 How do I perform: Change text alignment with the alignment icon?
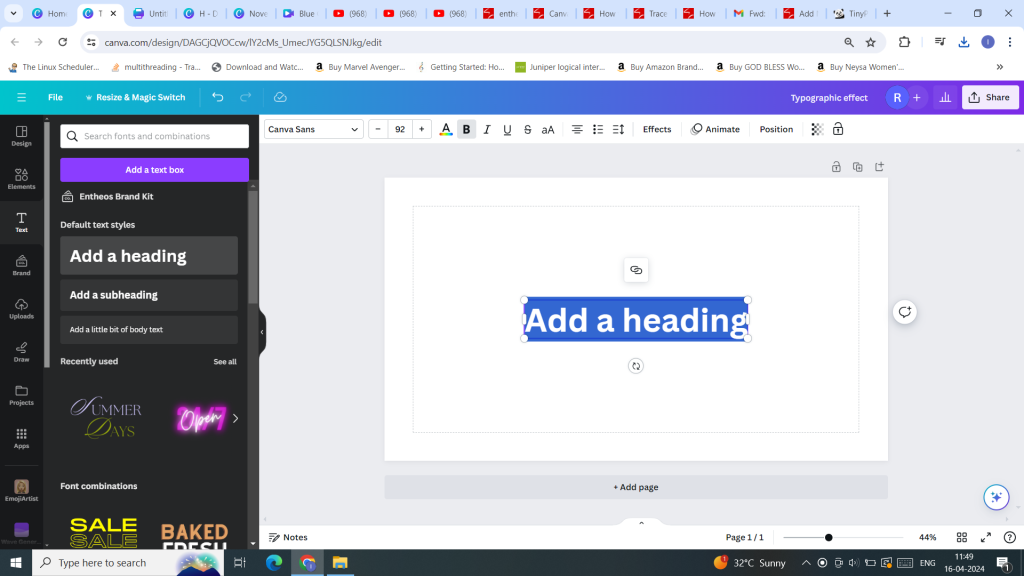click(577, 129)
